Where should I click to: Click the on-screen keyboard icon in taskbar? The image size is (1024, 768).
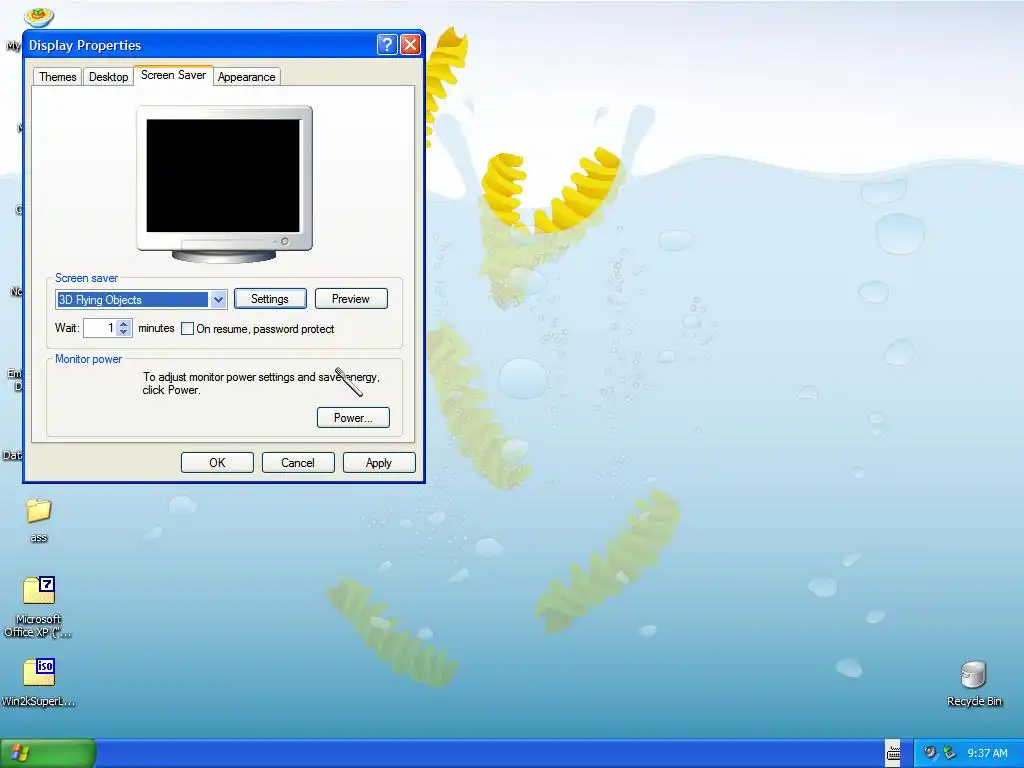pos(893,754)
